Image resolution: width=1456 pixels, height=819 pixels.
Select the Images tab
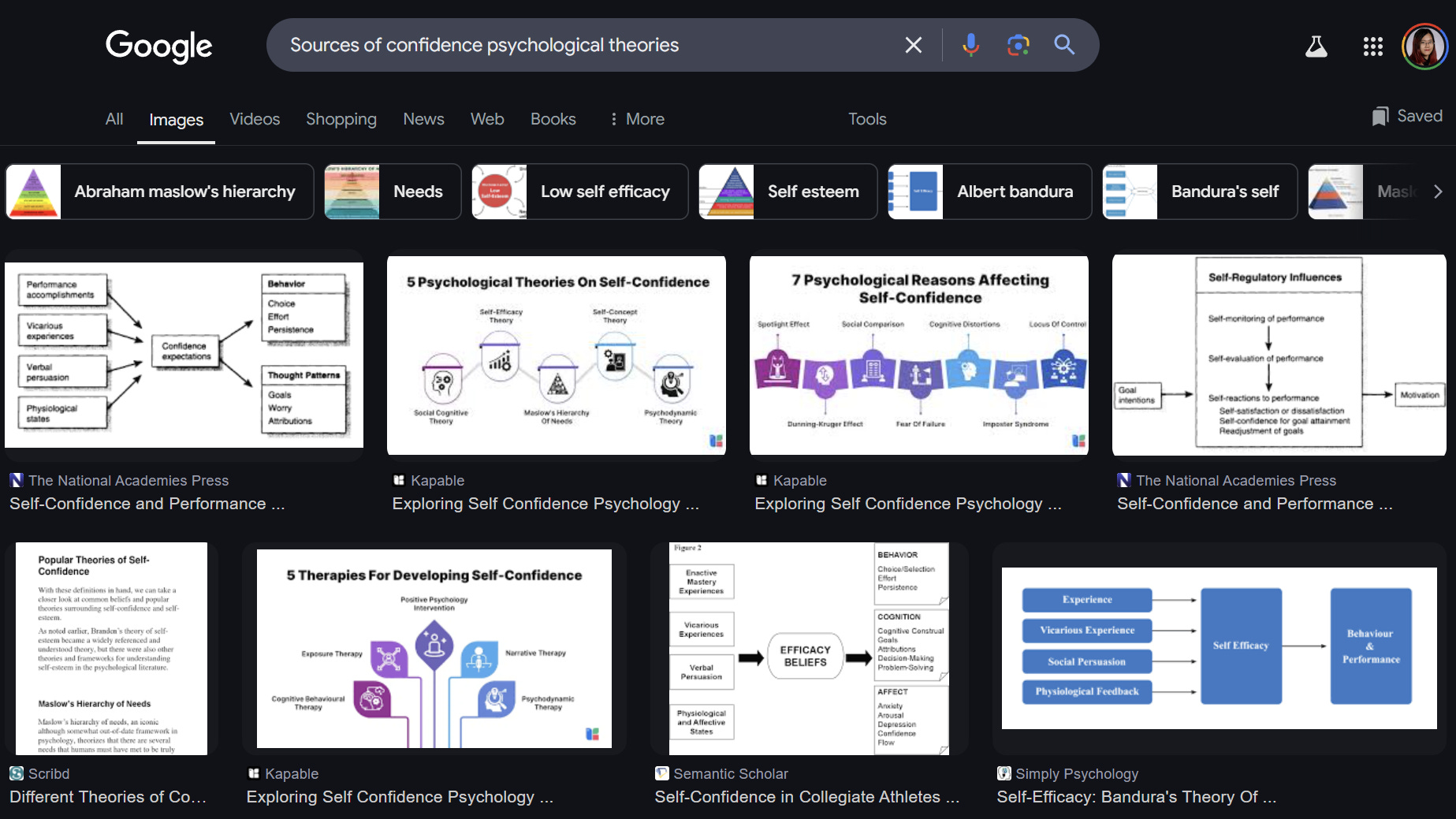176,120
